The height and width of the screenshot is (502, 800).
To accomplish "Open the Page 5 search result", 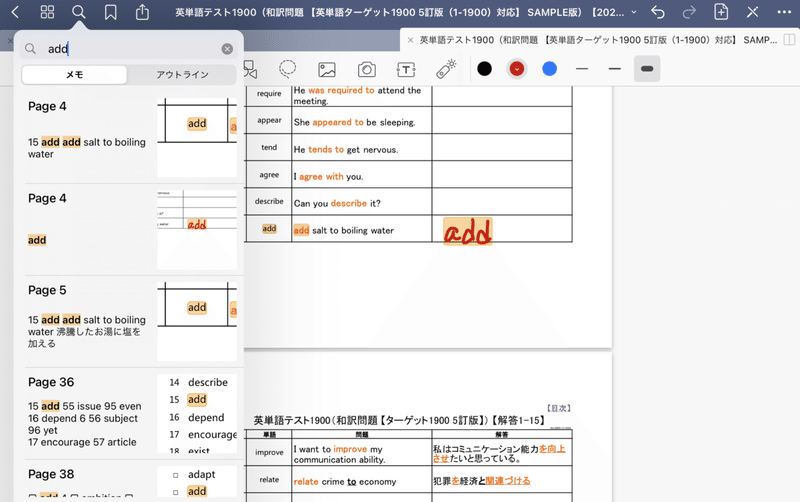I will 131,321.
